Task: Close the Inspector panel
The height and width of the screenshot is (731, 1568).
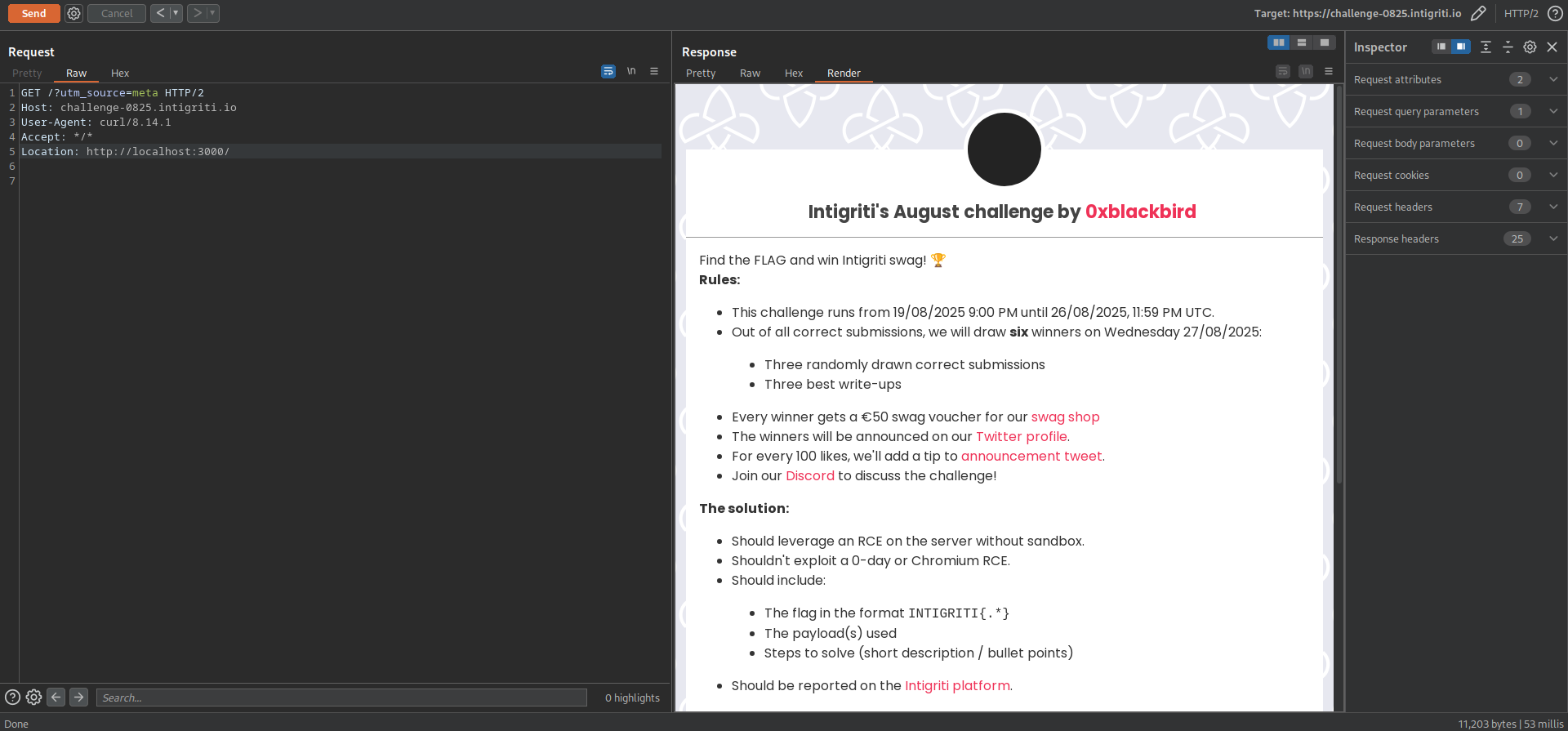Action: [x=1552, y=47]
